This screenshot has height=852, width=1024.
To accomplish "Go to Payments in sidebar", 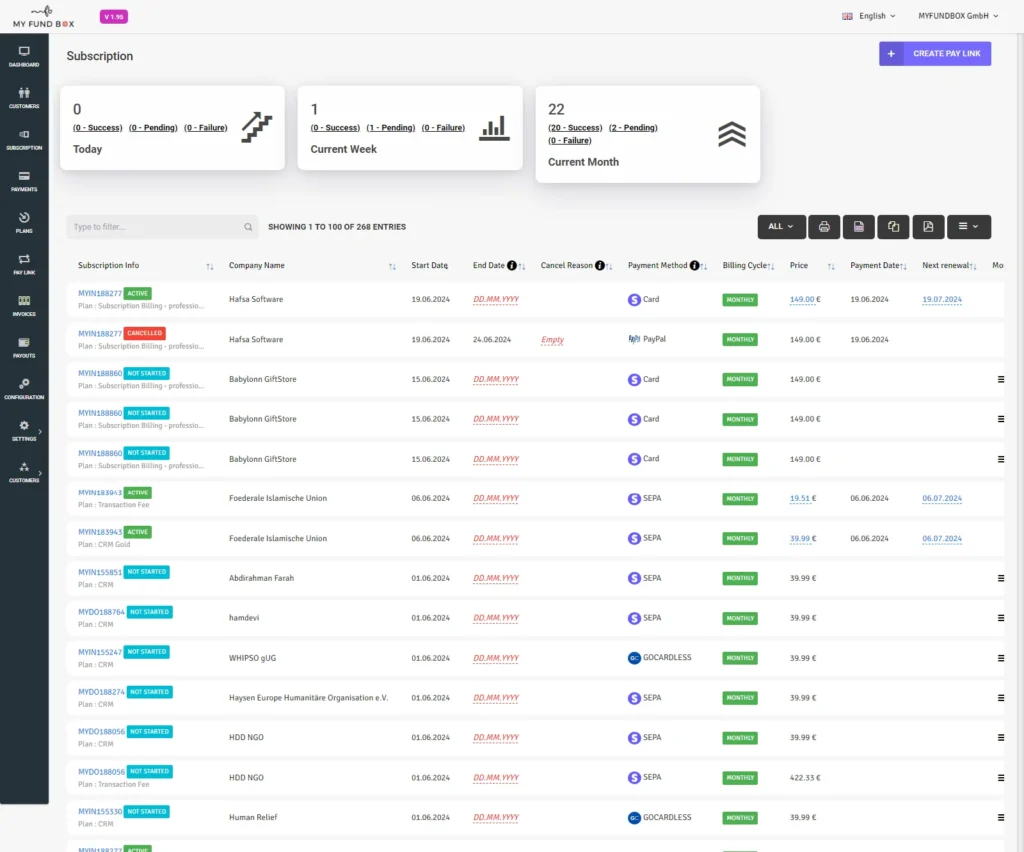I will click(x=24, y=181).
